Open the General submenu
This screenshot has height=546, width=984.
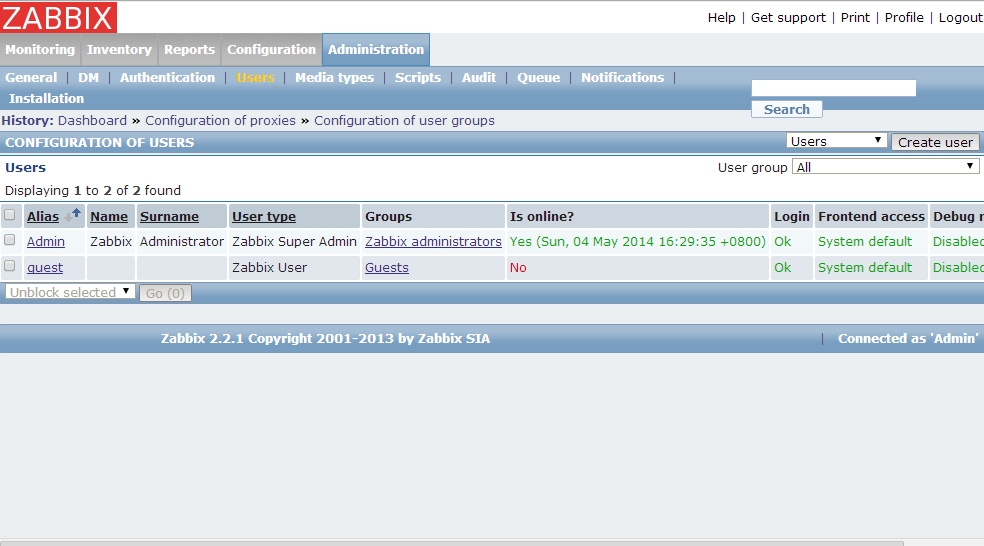31,78
